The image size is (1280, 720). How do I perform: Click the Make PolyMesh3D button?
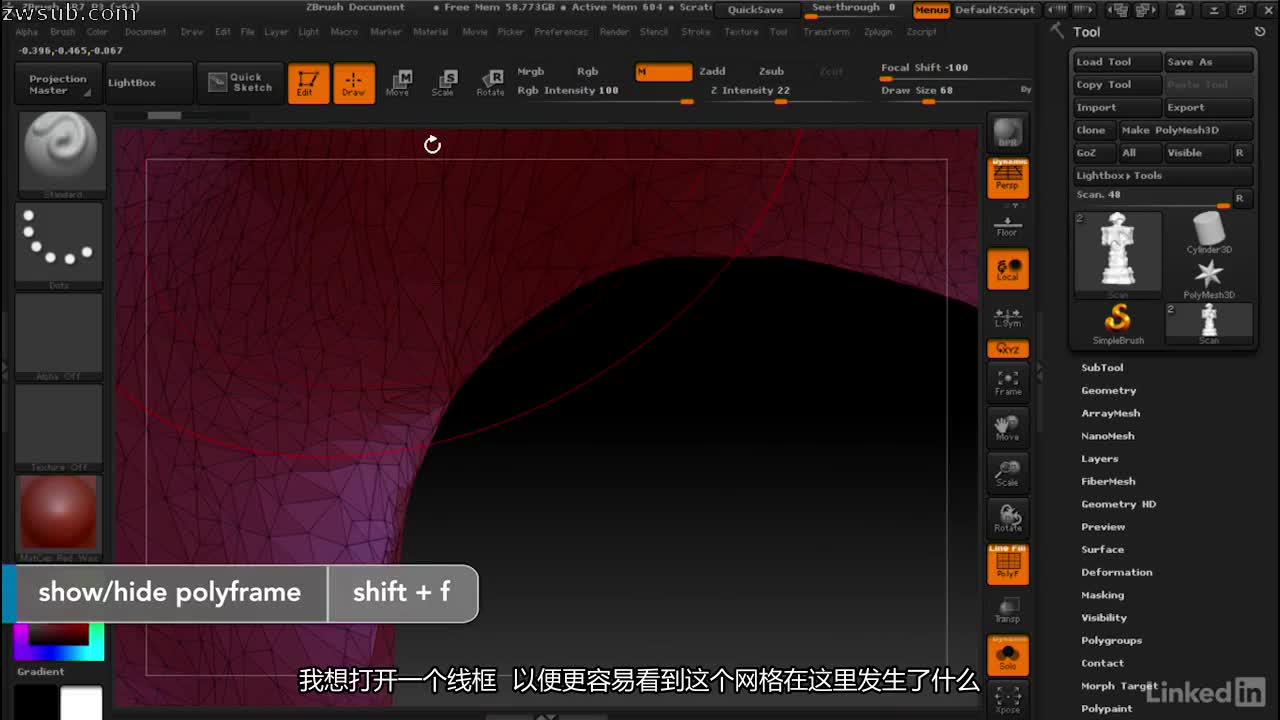tap(1185, 130)
